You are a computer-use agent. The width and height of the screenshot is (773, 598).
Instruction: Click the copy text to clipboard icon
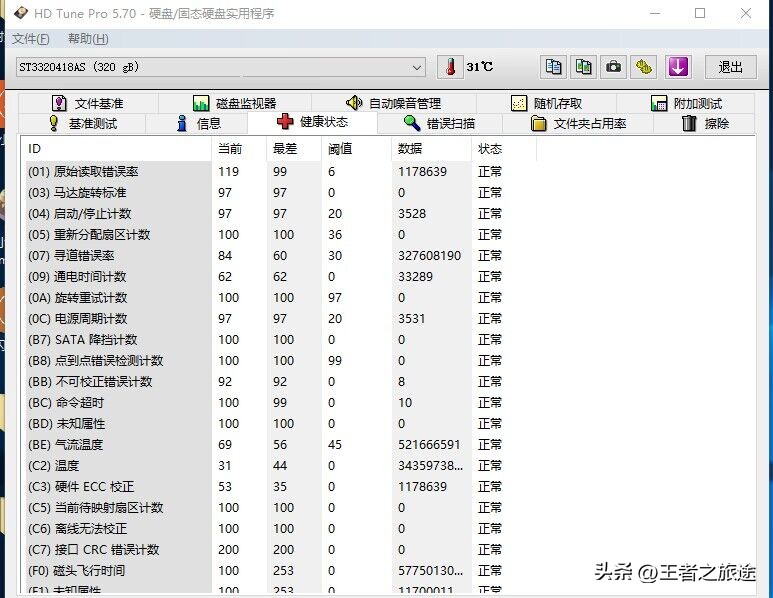pos(553,67)
